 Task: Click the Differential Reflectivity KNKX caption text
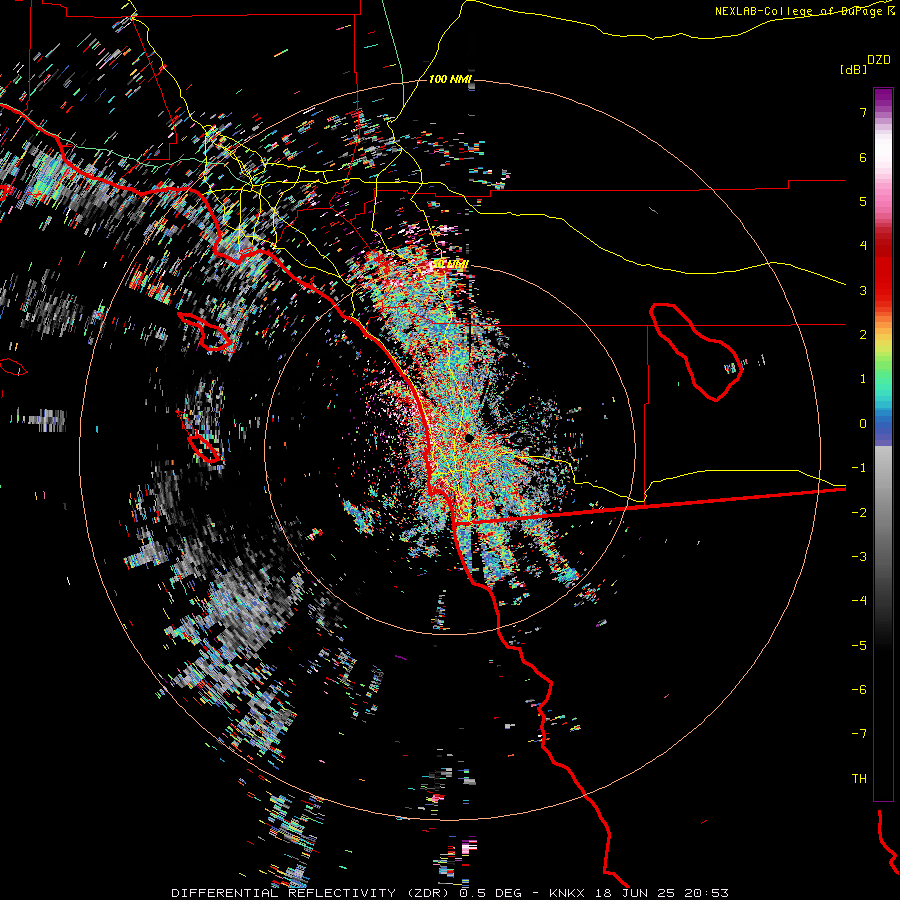(450, 893)
